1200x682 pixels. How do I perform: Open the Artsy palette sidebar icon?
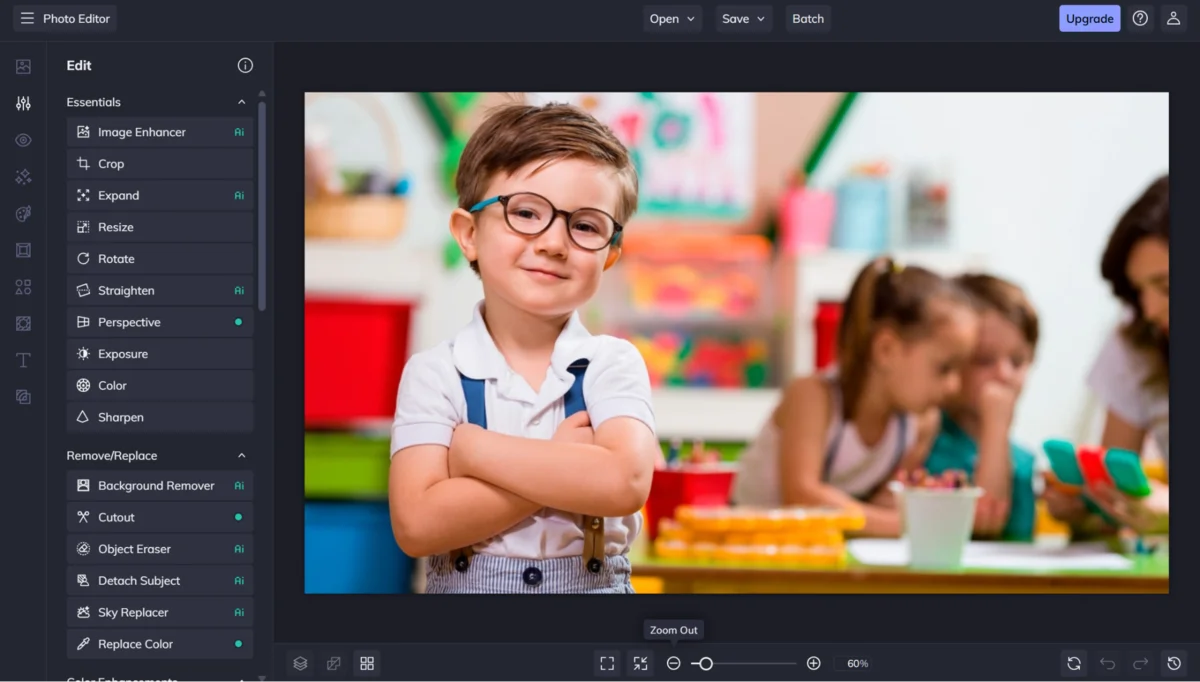coord(23,214)
